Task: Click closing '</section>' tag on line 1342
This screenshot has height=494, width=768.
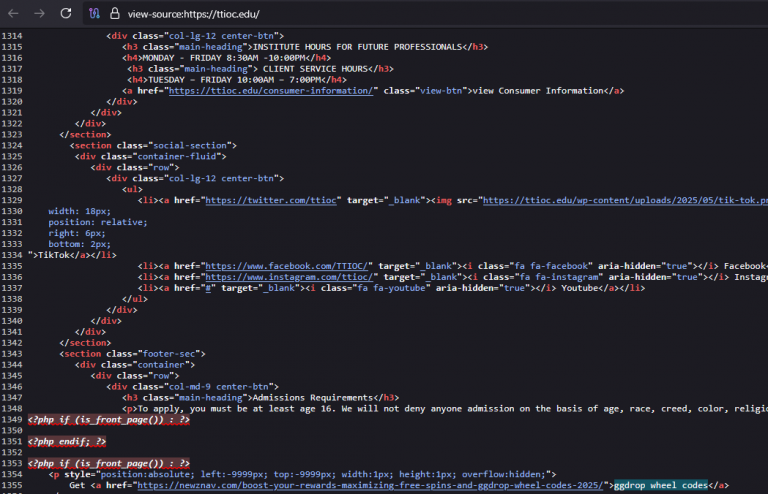Action: click(x=85, y=343)
